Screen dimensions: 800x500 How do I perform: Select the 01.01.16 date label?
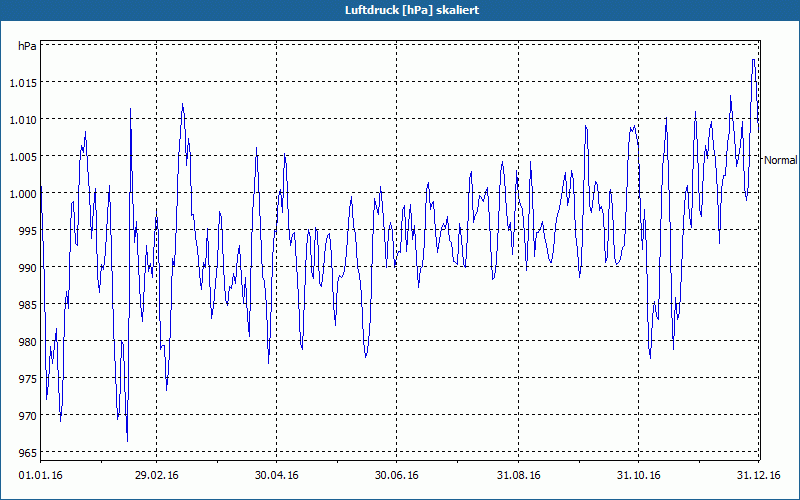40,475
